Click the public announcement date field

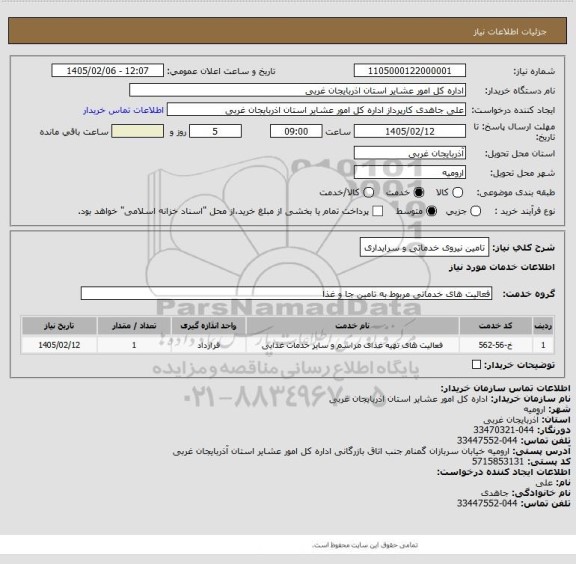pos(108,71)
